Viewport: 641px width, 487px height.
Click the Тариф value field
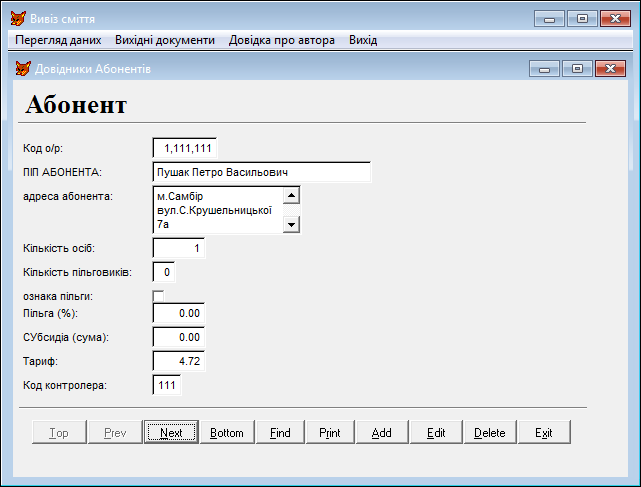(179, 361)
